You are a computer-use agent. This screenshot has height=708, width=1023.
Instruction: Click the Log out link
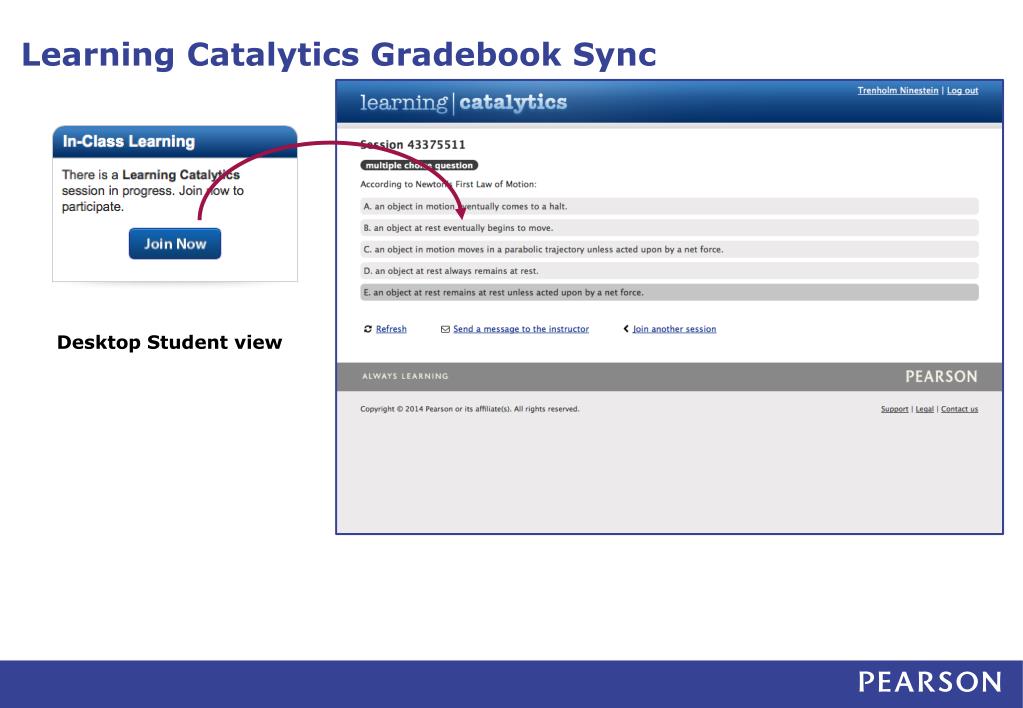962,91
